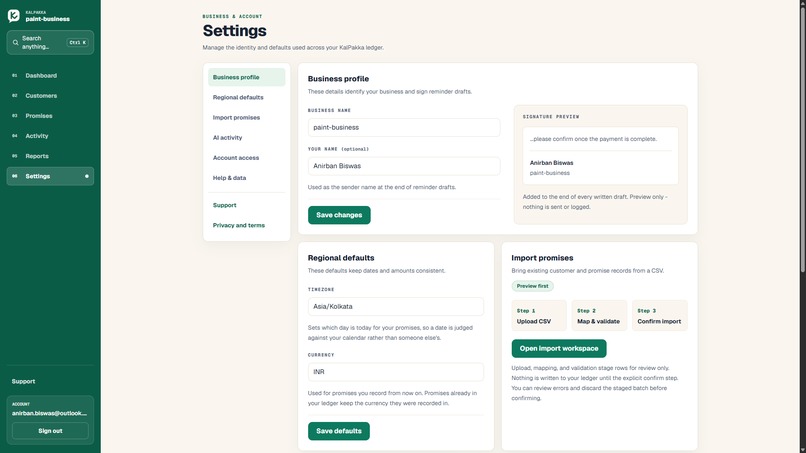Click the account email anirban.biswas@outlook
806x453 pixels.
click(x=49, y=413)
